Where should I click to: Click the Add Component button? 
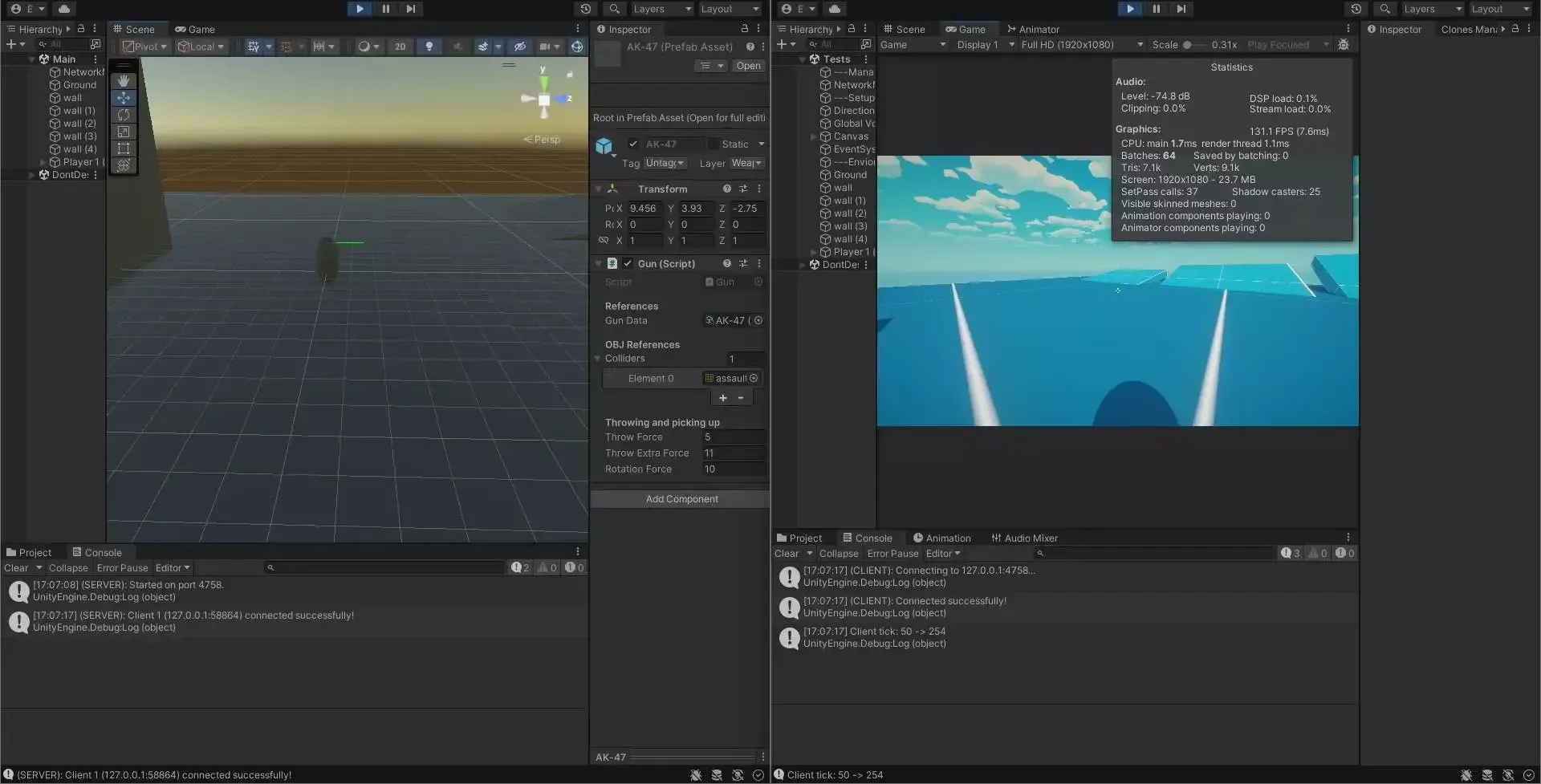click(x=681, y=499)
